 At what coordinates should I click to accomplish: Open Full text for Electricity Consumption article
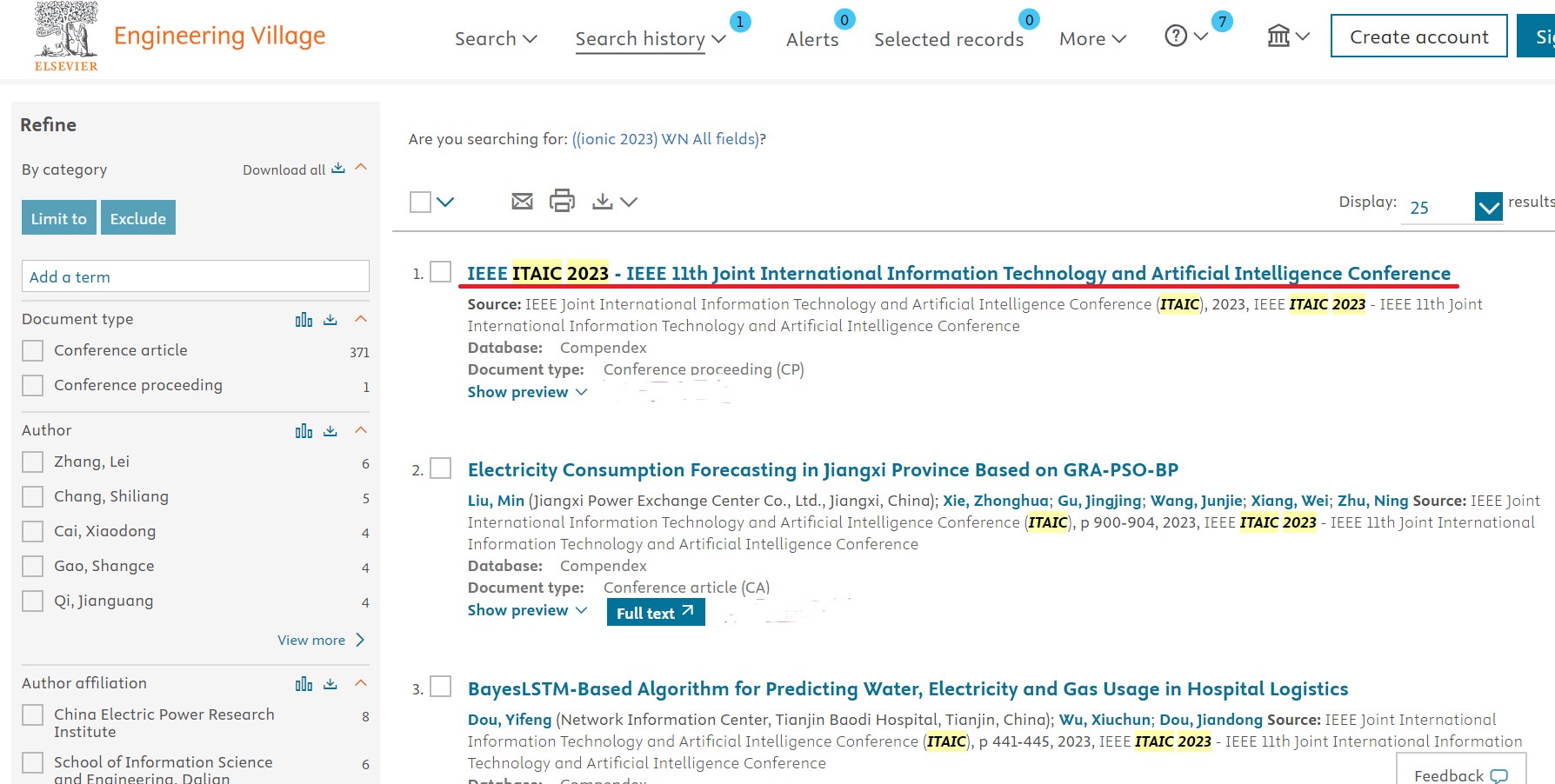pos(655,613)
